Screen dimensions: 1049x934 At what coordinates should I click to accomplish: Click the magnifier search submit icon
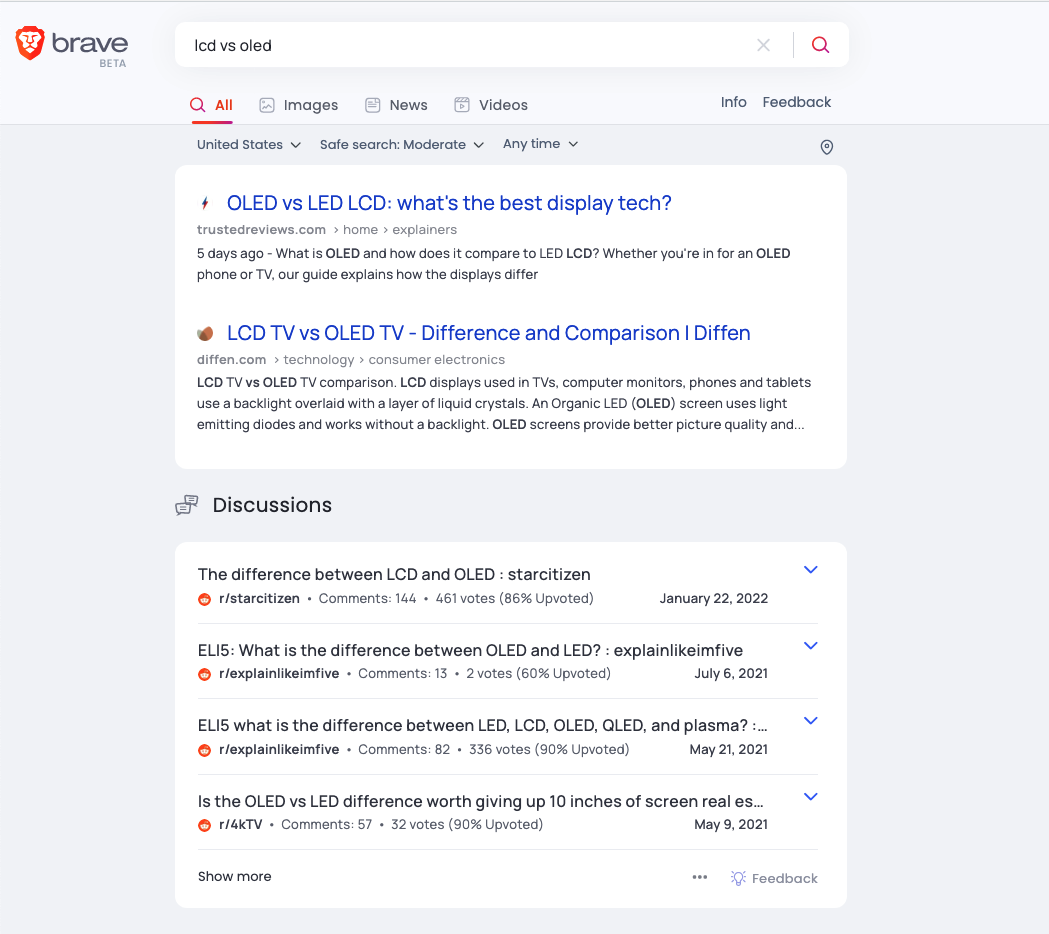point(820,45)
